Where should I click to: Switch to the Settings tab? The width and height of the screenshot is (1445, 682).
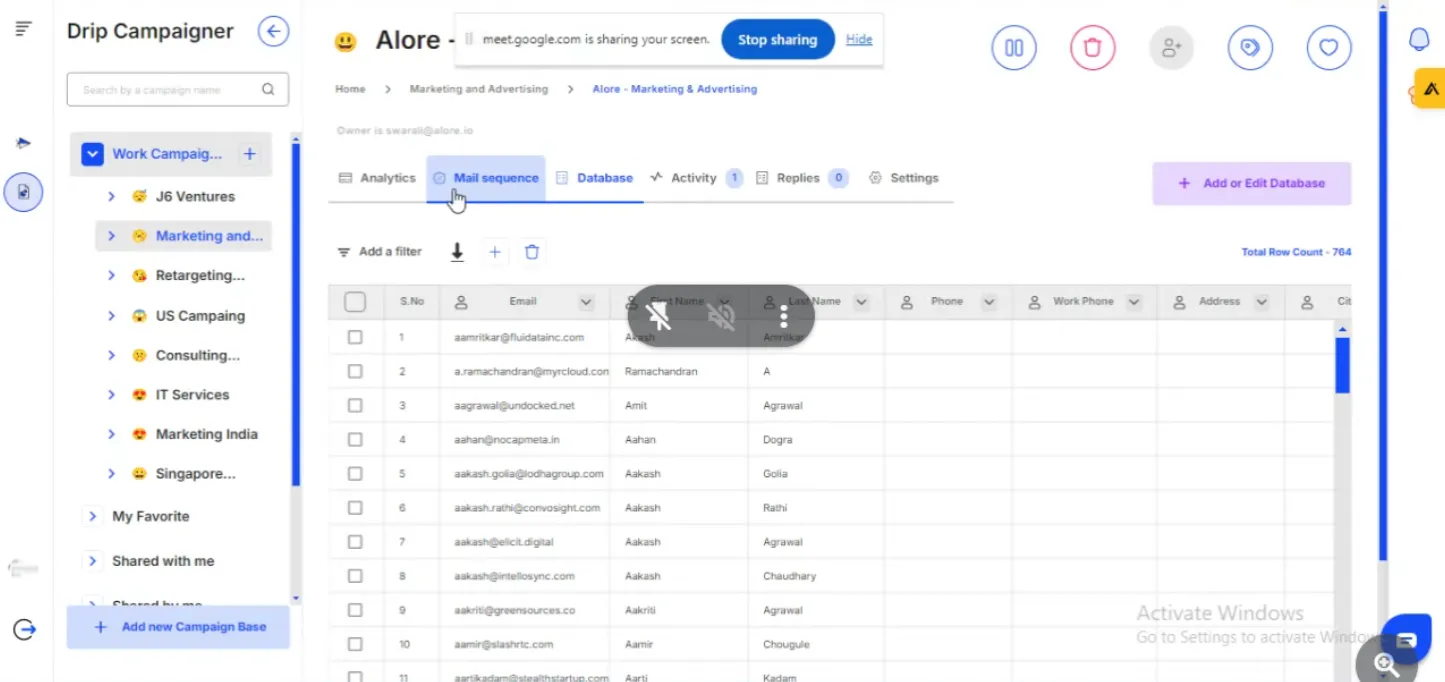pos(904,178)
